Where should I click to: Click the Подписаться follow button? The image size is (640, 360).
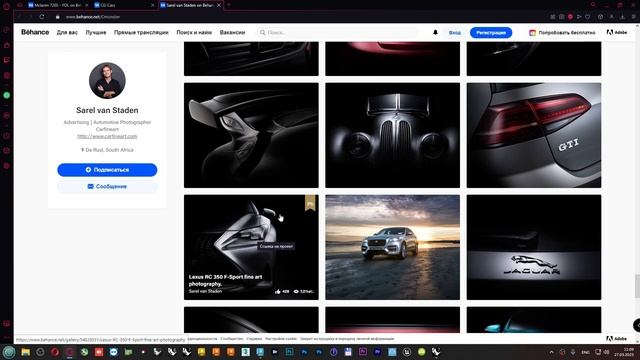coord(107,170)
